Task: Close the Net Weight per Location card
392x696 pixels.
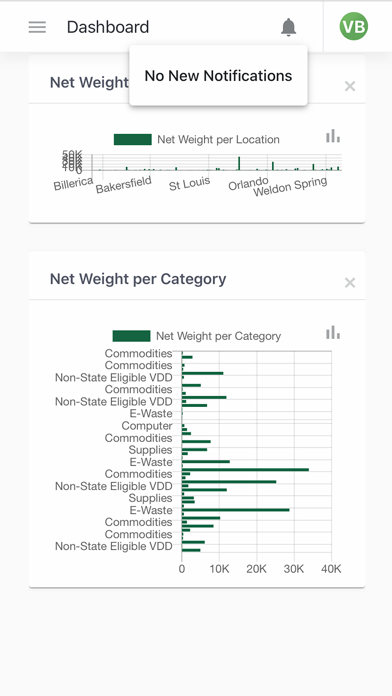Action: (x=350, y=86)
